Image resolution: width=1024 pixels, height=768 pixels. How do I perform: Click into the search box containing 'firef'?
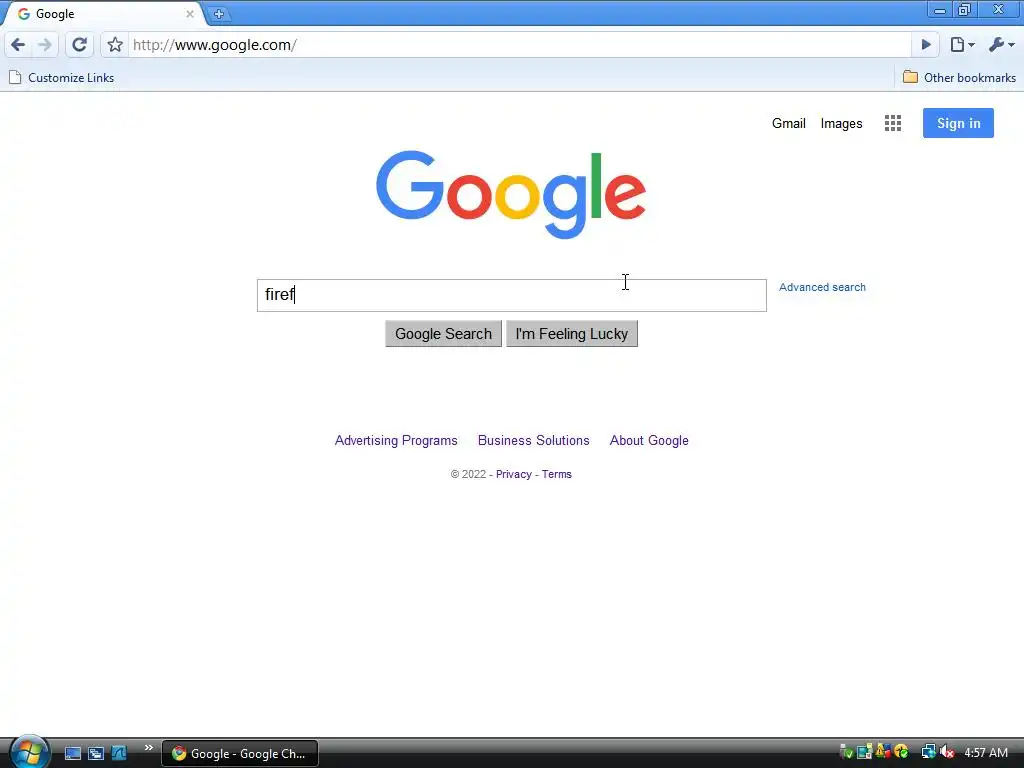pyautogui.click(x=511, y=295)
